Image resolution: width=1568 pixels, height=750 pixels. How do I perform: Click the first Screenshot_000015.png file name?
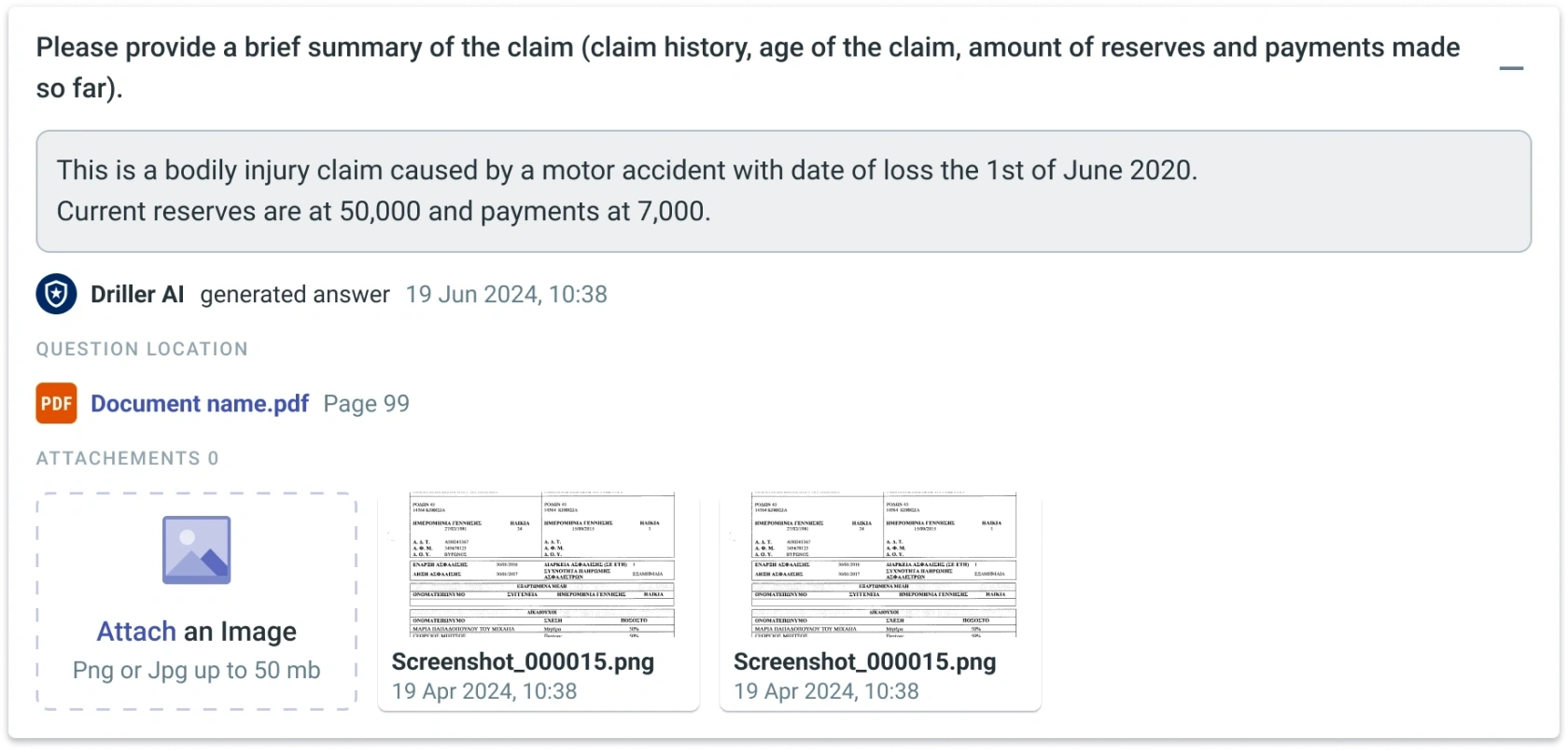[x=523, y=661]
